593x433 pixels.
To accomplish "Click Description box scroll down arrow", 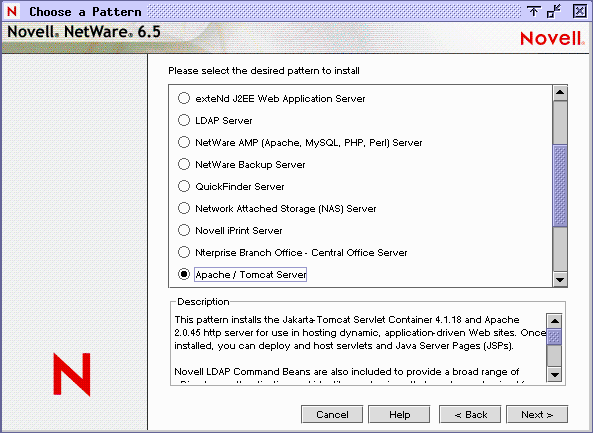I will 554,374.
